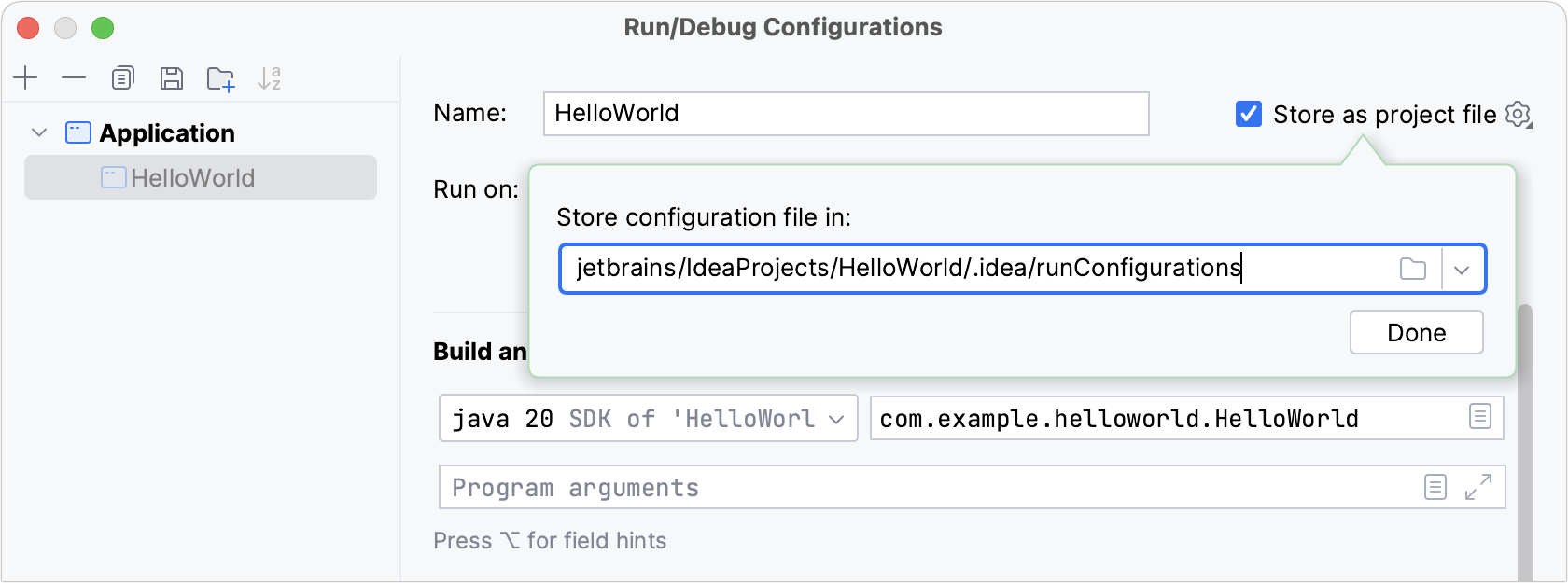Screen dimensions: 1568x583
Task: Remove the selected configuration with minus icon
Action: click(74, 78)
